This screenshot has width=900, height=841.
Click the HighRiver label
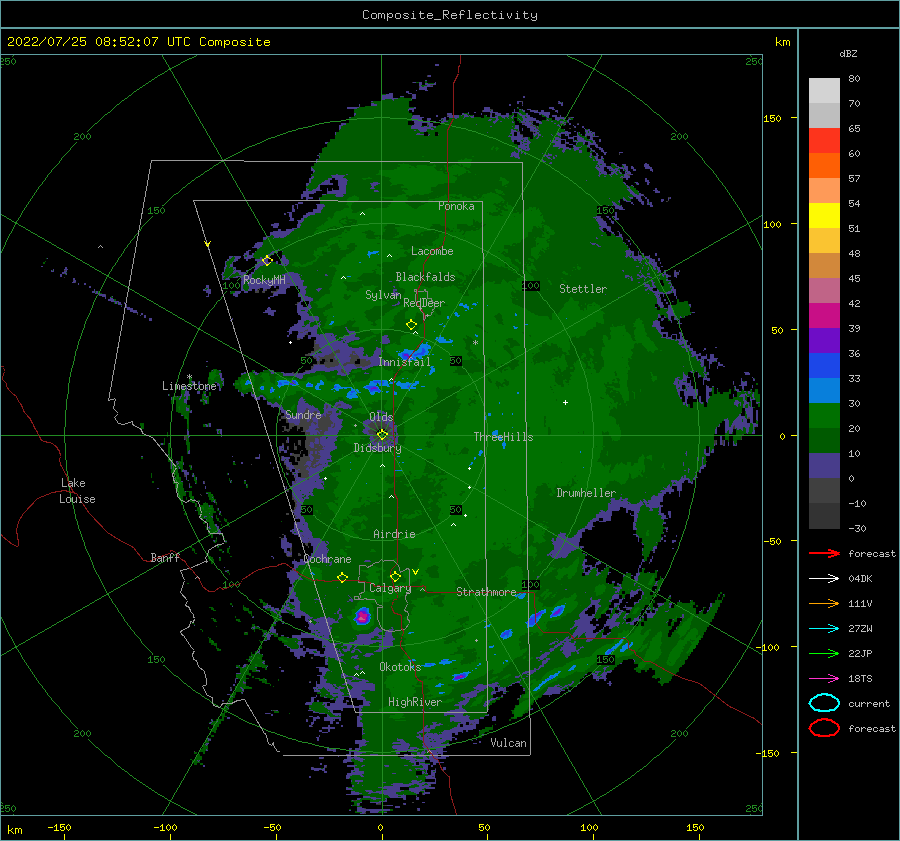(x=415, y=702)
